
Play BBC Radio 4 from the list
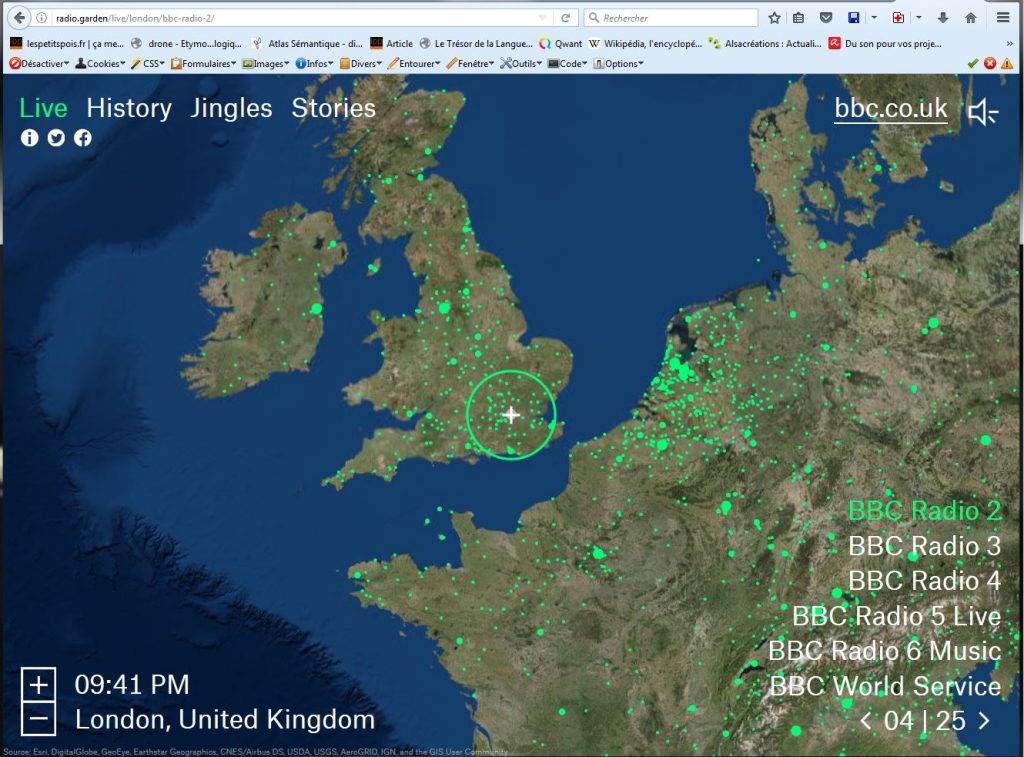[x=924, y=581]
